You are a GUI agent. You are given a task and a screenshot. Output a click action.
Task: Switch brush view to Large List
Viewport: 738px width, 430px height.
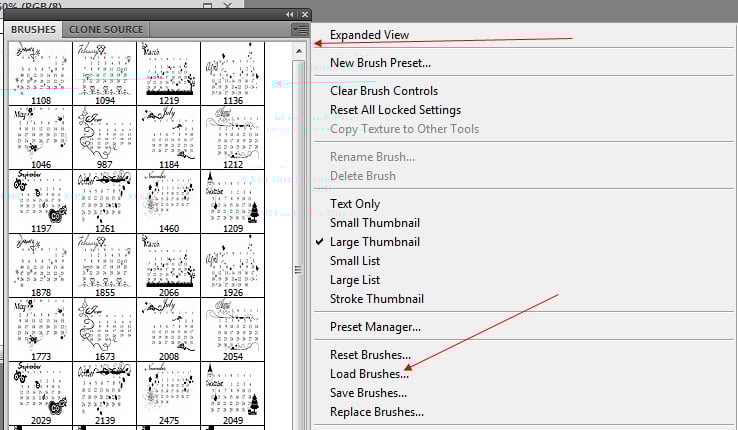[x=355, y=280]
